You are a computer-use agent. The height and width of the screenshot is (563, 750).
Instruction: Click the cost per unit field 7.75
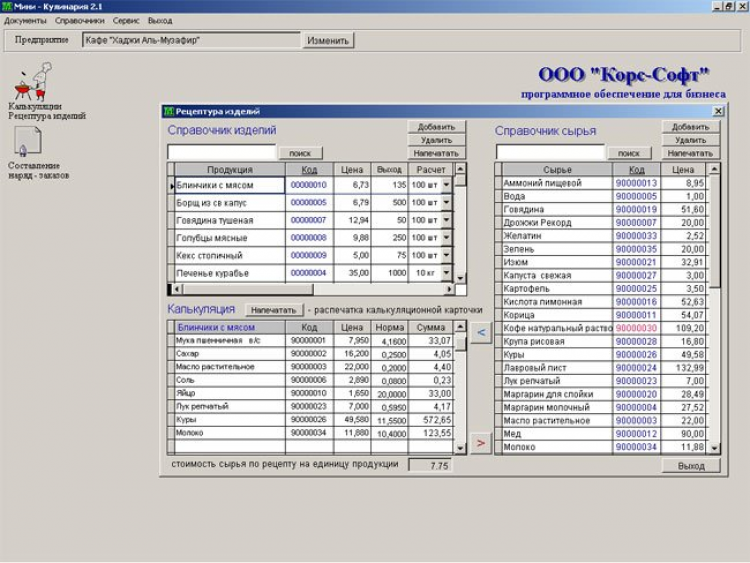pos(430,465)
